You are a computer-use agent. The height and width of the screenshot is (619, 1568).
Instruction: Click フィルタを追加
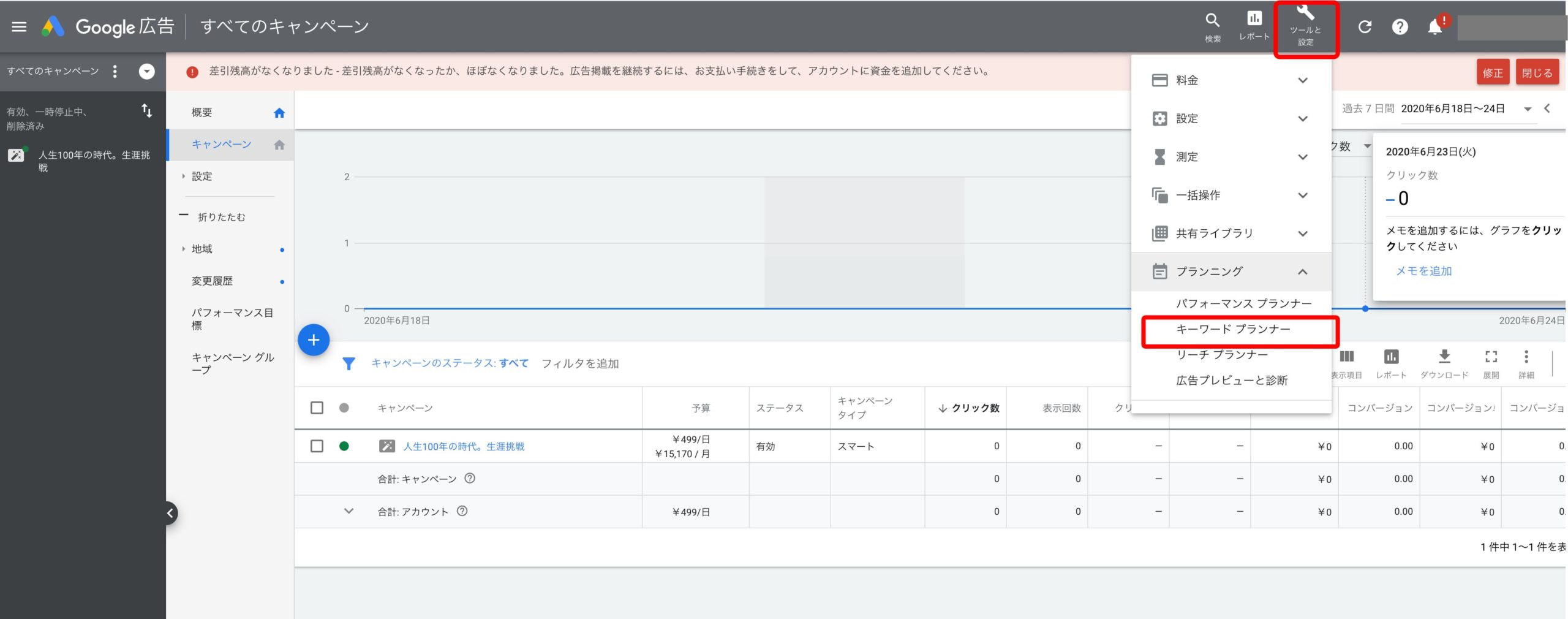tap(580, 363)
